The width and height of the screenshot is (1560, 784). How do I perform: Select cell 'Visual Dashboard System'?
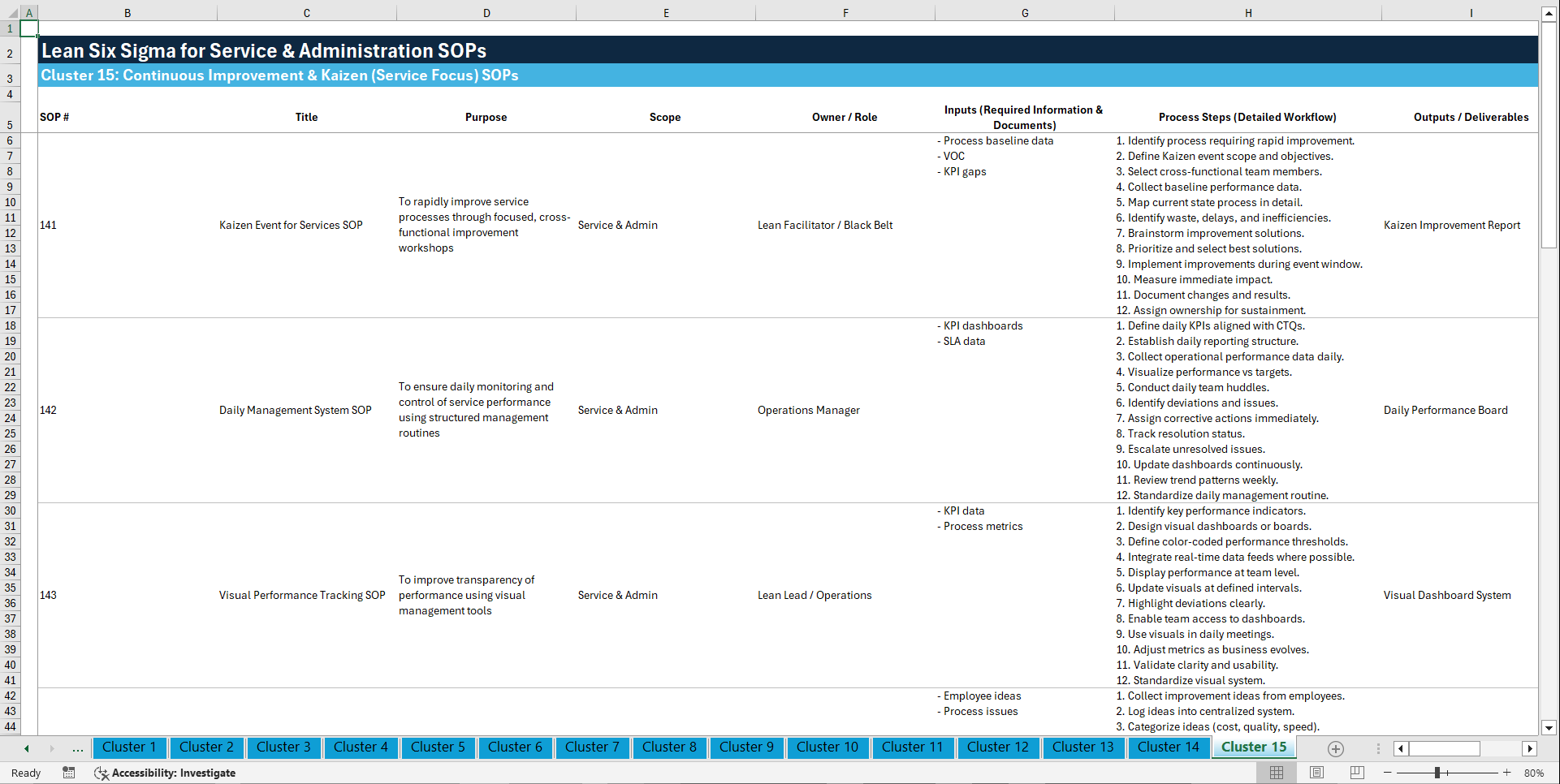pyautogui.click(x=1460, y=595)
